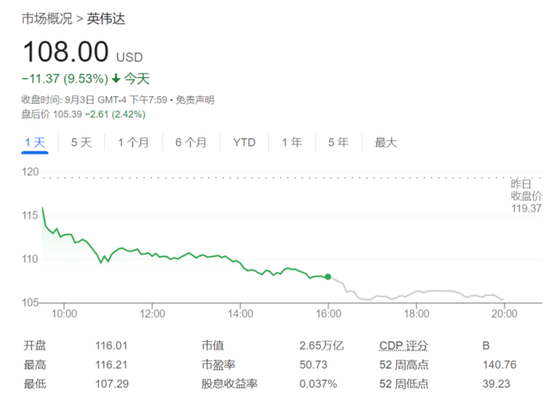Click the −11.37 (9.53%) change text

click(x=65, y=79)
